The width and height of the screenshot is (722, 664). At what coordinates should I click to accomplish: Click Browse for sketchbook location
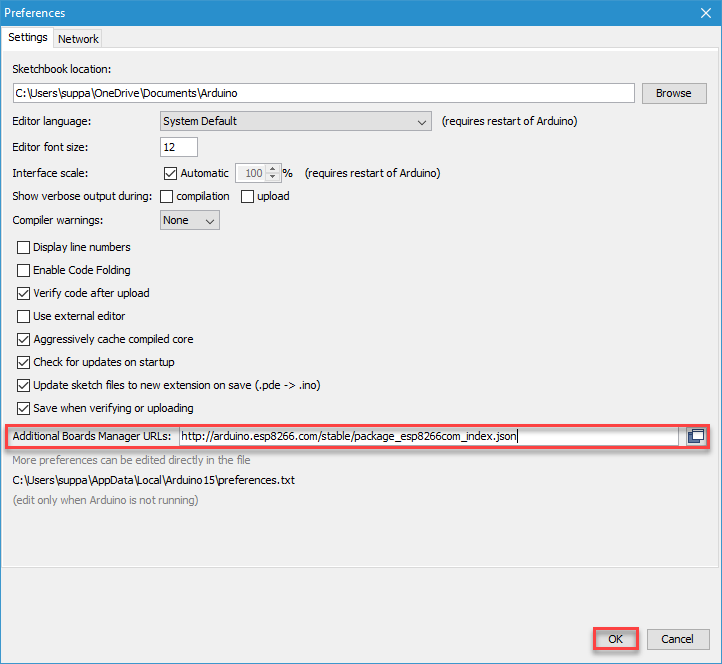(x=674, y=93)
